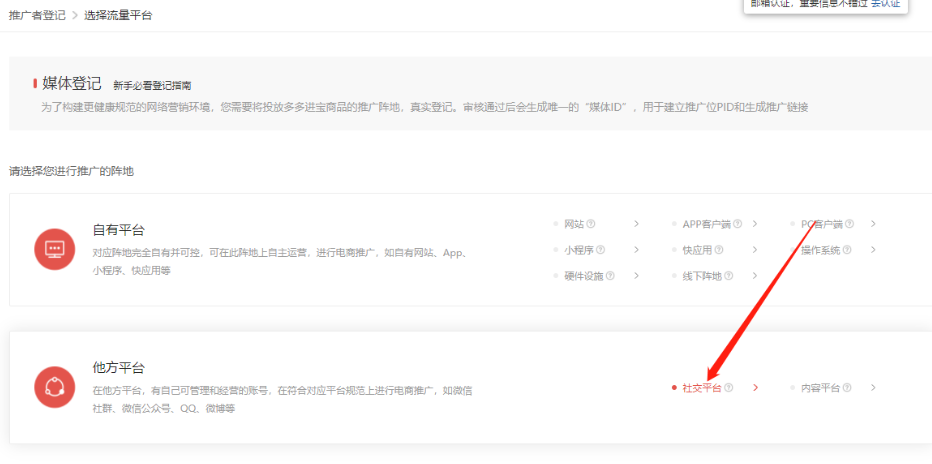Go to 推广者登记 breadcrumb
This screenshot has width=932, height=464.
(36, 16)
